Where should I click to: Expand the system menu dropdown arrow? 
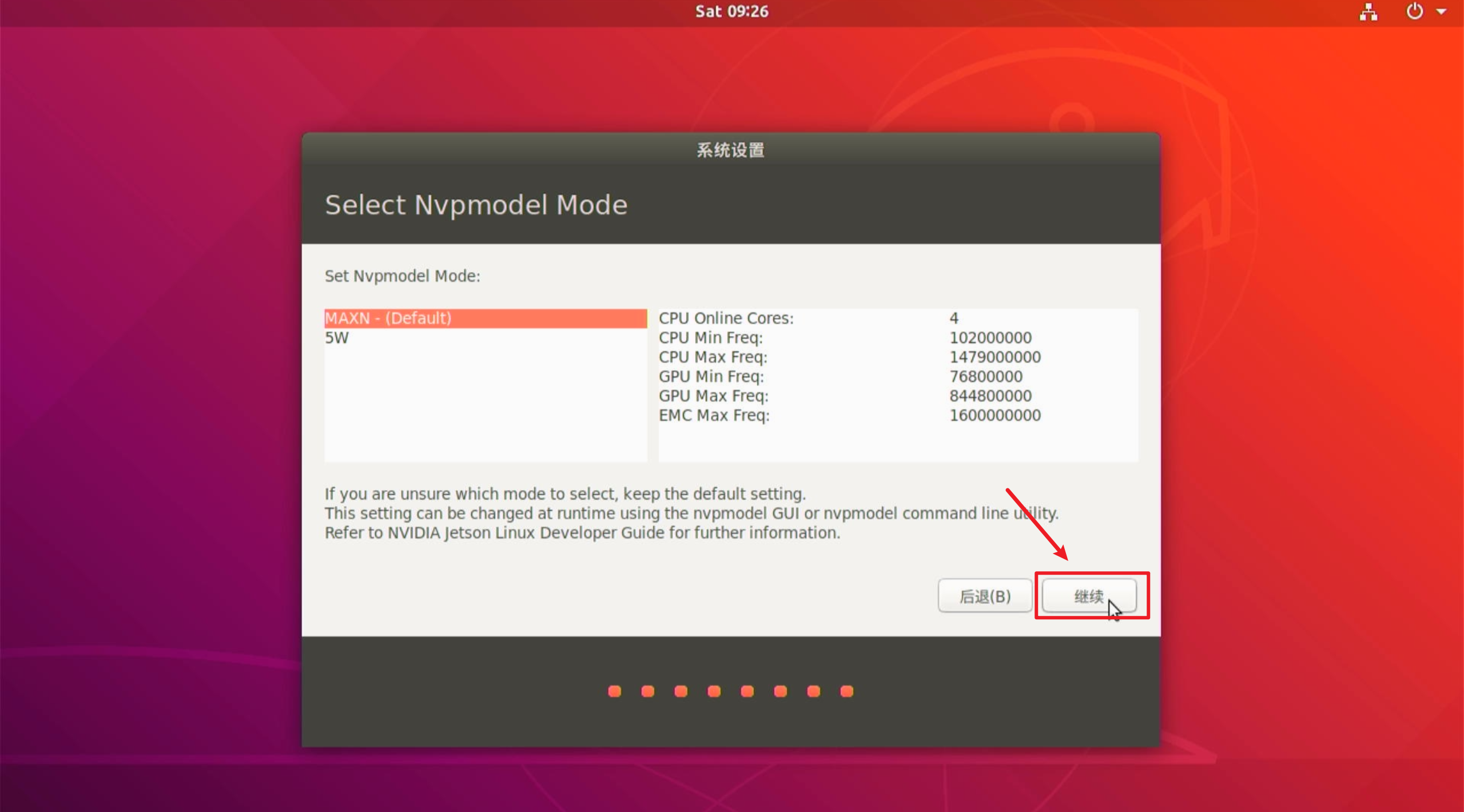click(x=1442, y=11)
